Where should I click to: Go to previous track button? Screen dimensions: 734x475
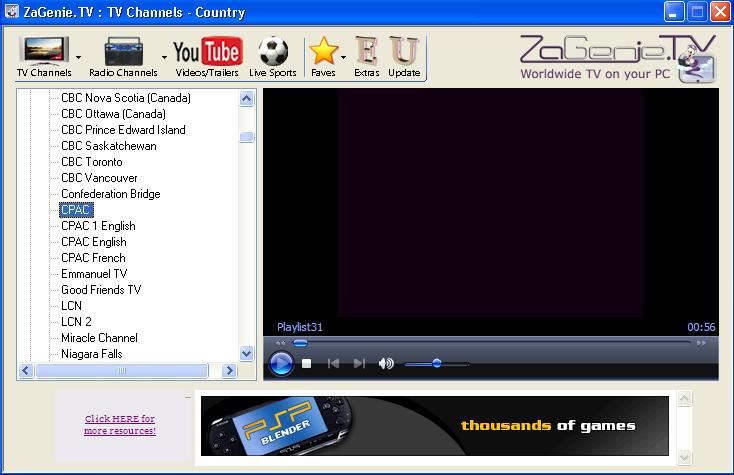point(333,363)
